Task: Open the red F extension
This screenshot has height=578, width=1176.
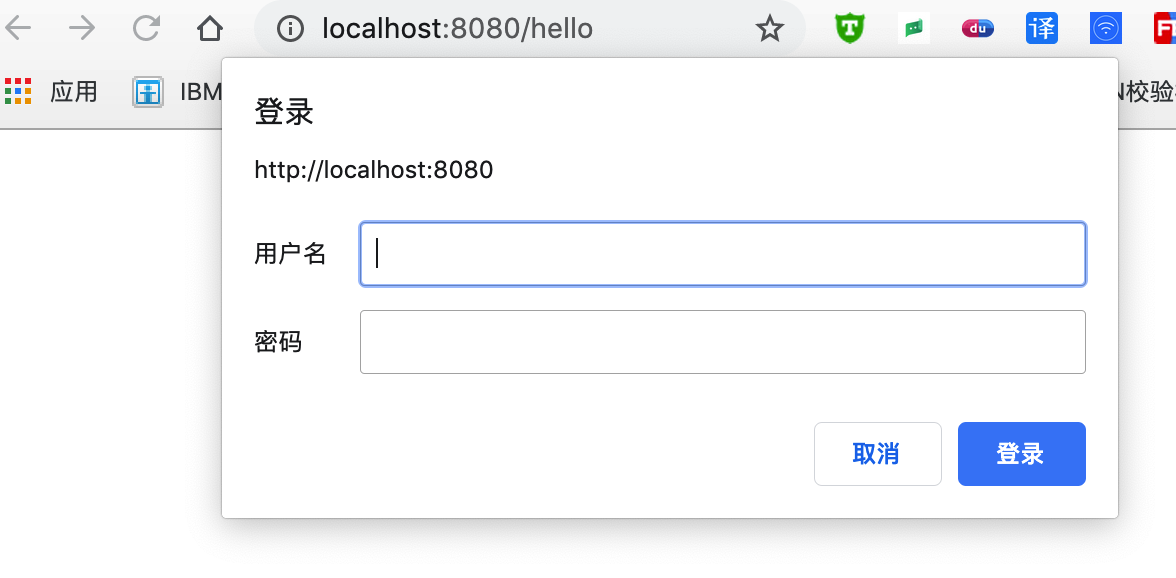Action: (1168, 28)
